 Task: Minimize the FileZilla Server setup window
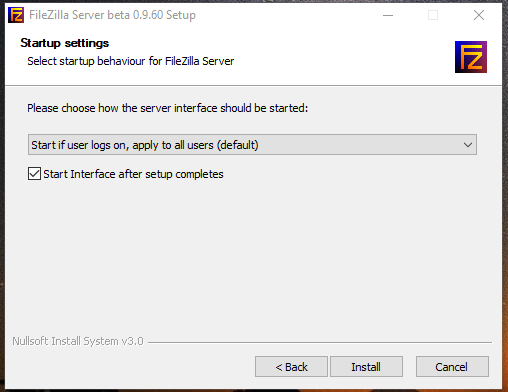[x=388, y=15]
